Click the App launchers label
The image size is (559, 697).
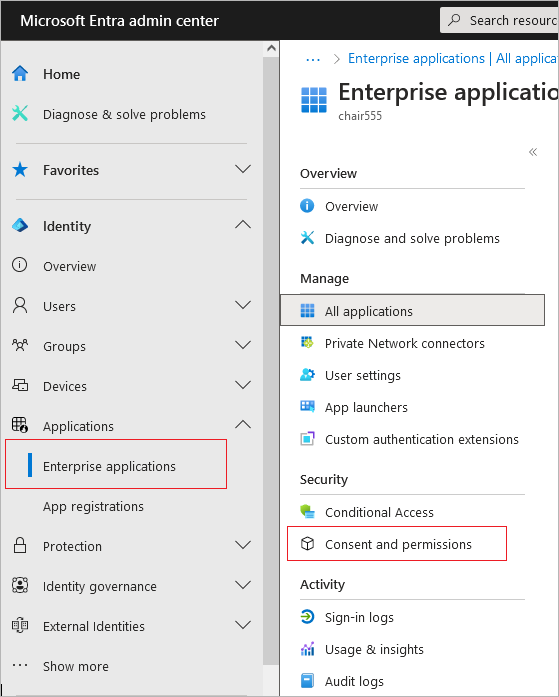coord(366,408)
